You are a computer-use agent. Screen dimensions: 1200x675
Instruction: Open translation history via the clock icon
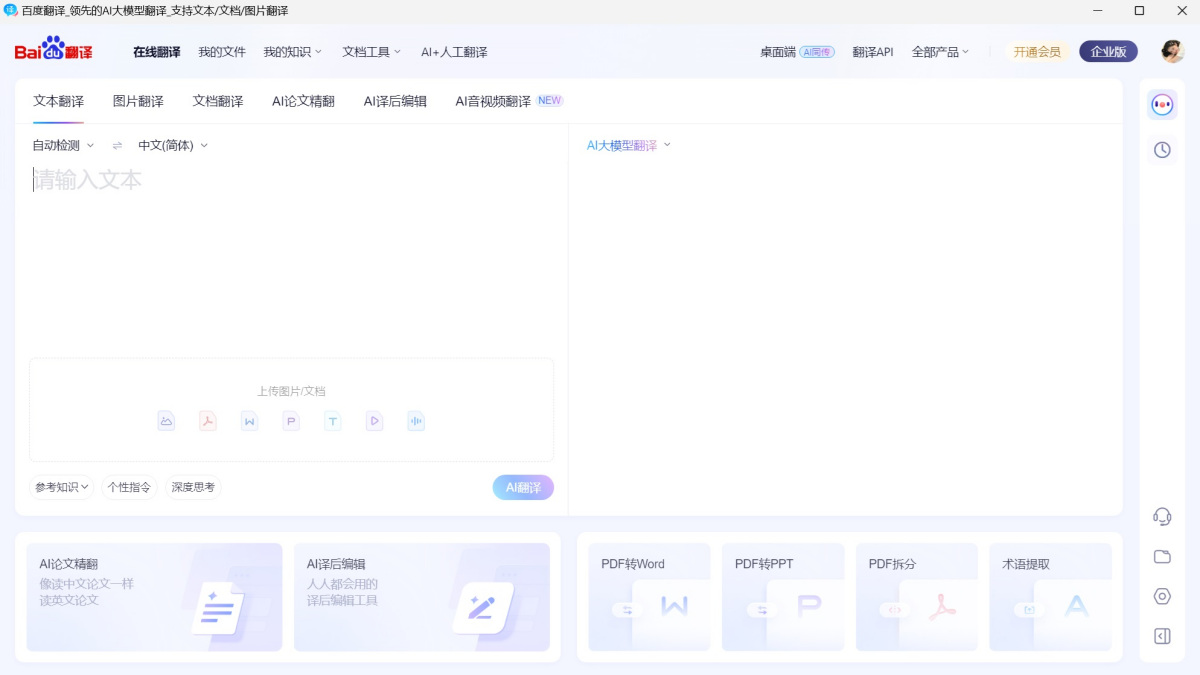(x=1161, y=149)
